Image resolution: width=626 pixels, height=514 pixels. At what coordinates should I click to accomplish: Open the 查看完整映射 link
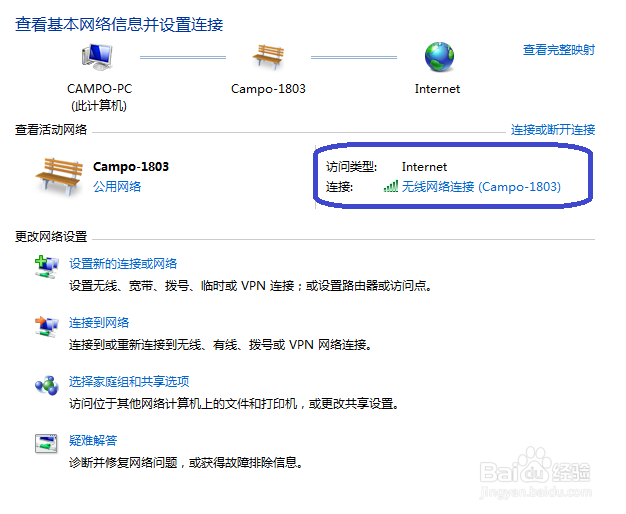(559, 50)
